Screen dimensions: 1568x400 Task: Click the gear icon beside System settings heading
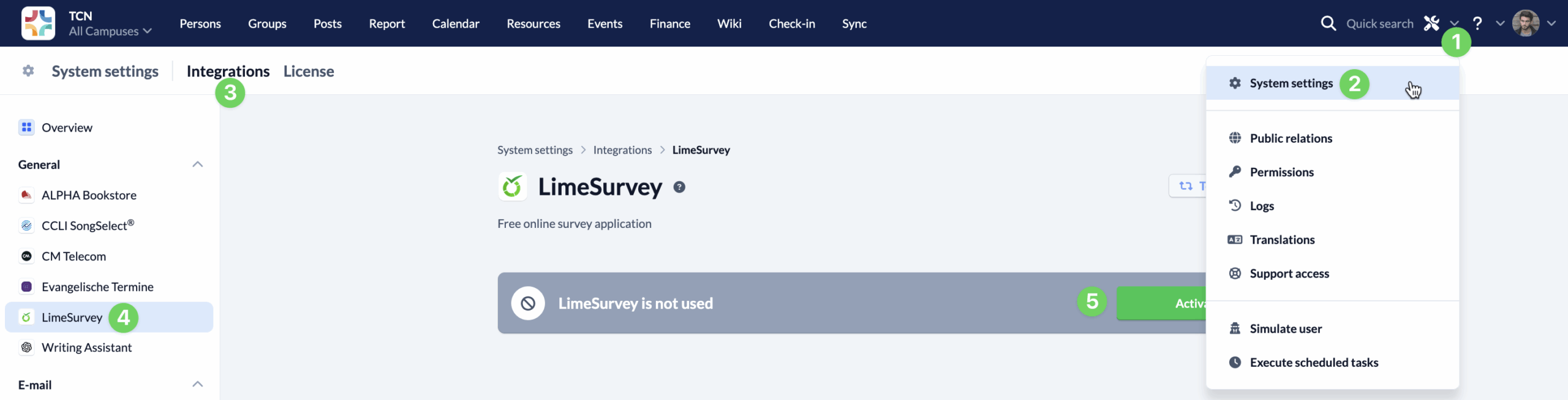tap(28, 71)
